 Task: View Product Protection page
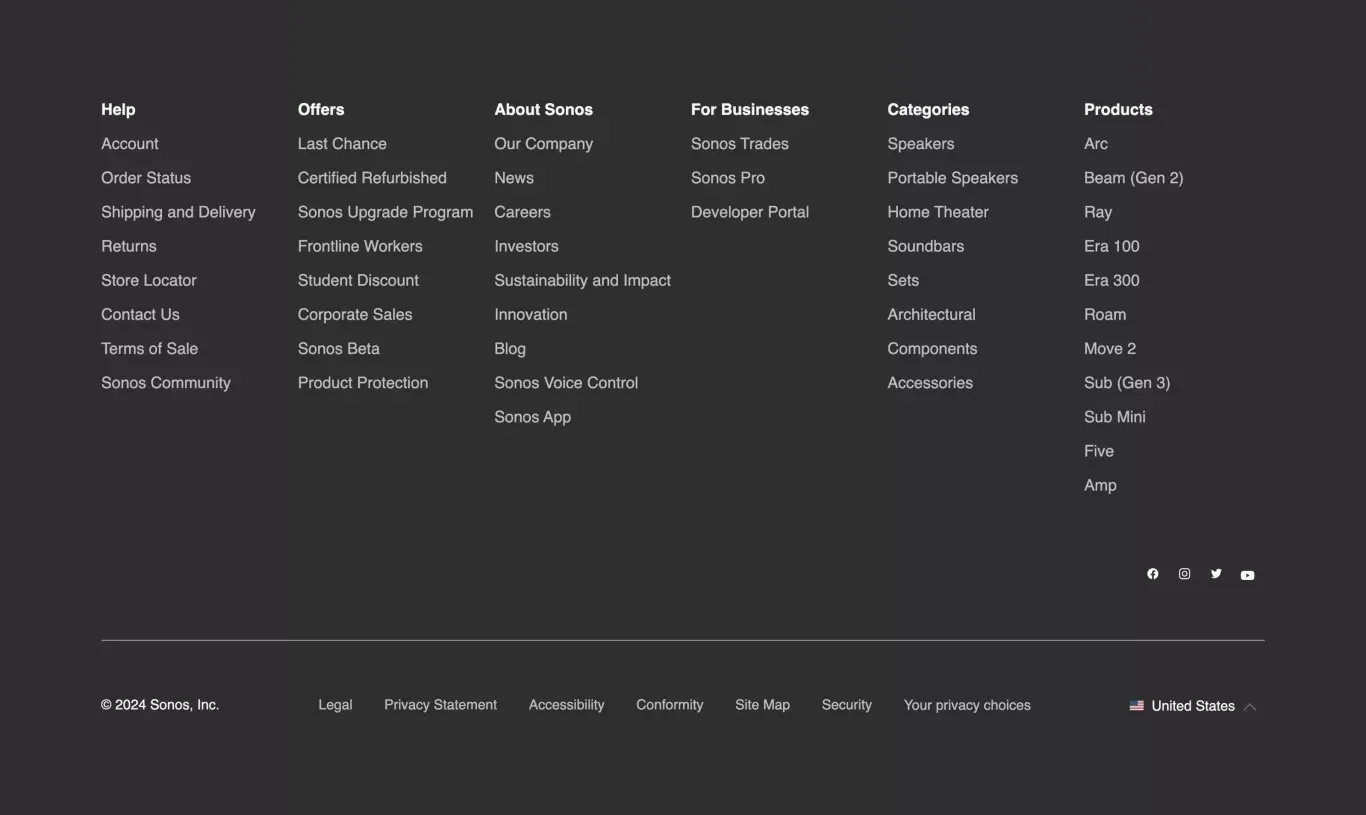pos(363,383)
